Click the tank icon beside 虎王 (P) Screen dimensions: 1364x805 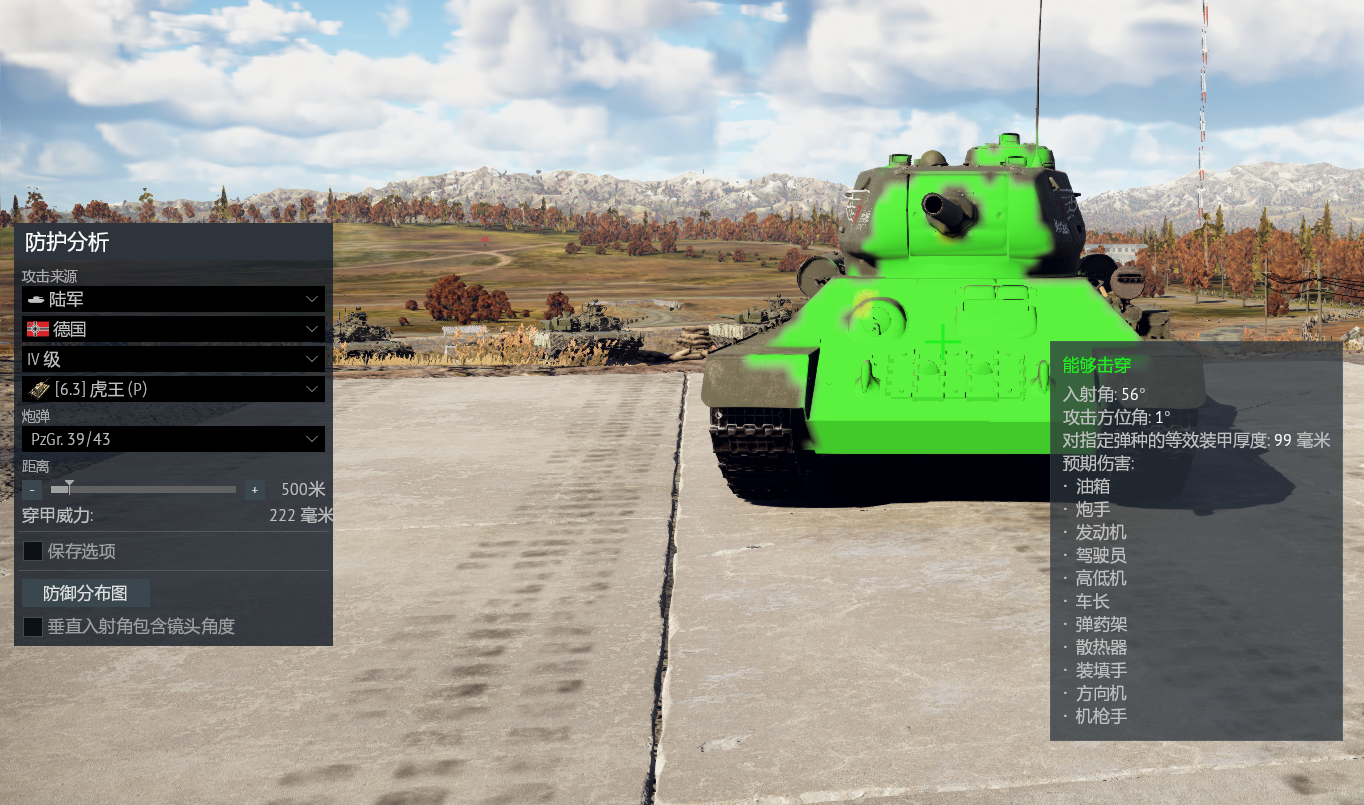coord(38,389)
